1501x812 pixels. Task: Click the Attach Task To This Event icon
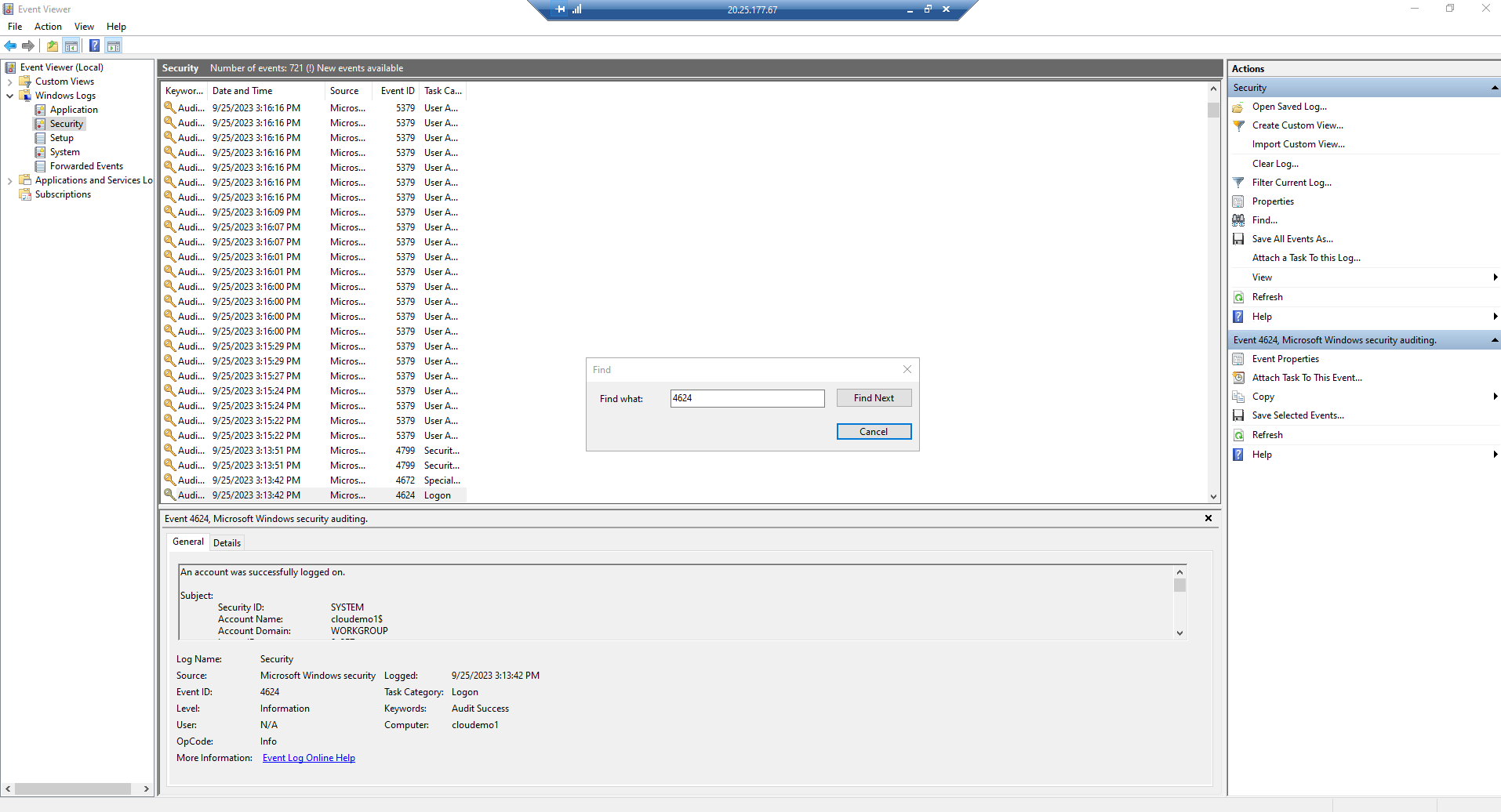(1238, 378)
